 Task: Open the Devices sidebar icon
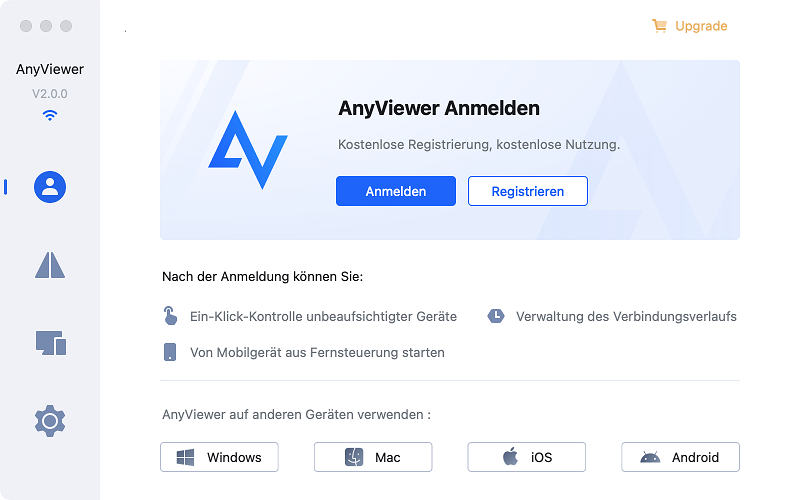pos(51,343)
